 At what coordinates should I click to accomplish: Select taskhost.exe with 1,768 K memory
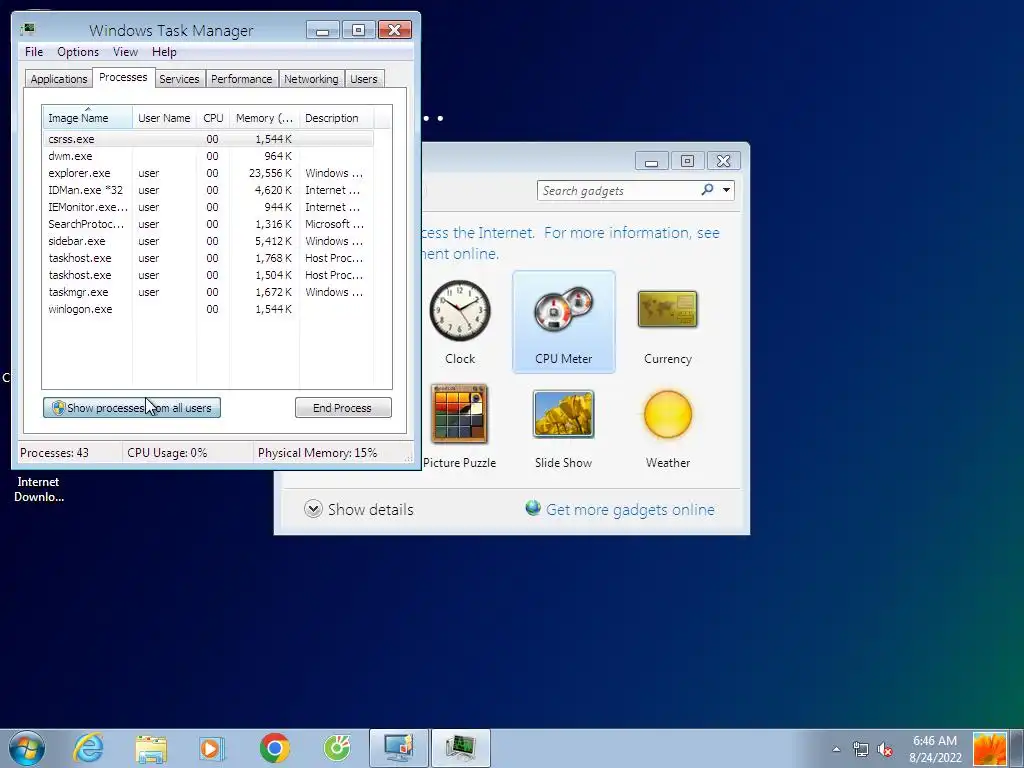point(208,258)
